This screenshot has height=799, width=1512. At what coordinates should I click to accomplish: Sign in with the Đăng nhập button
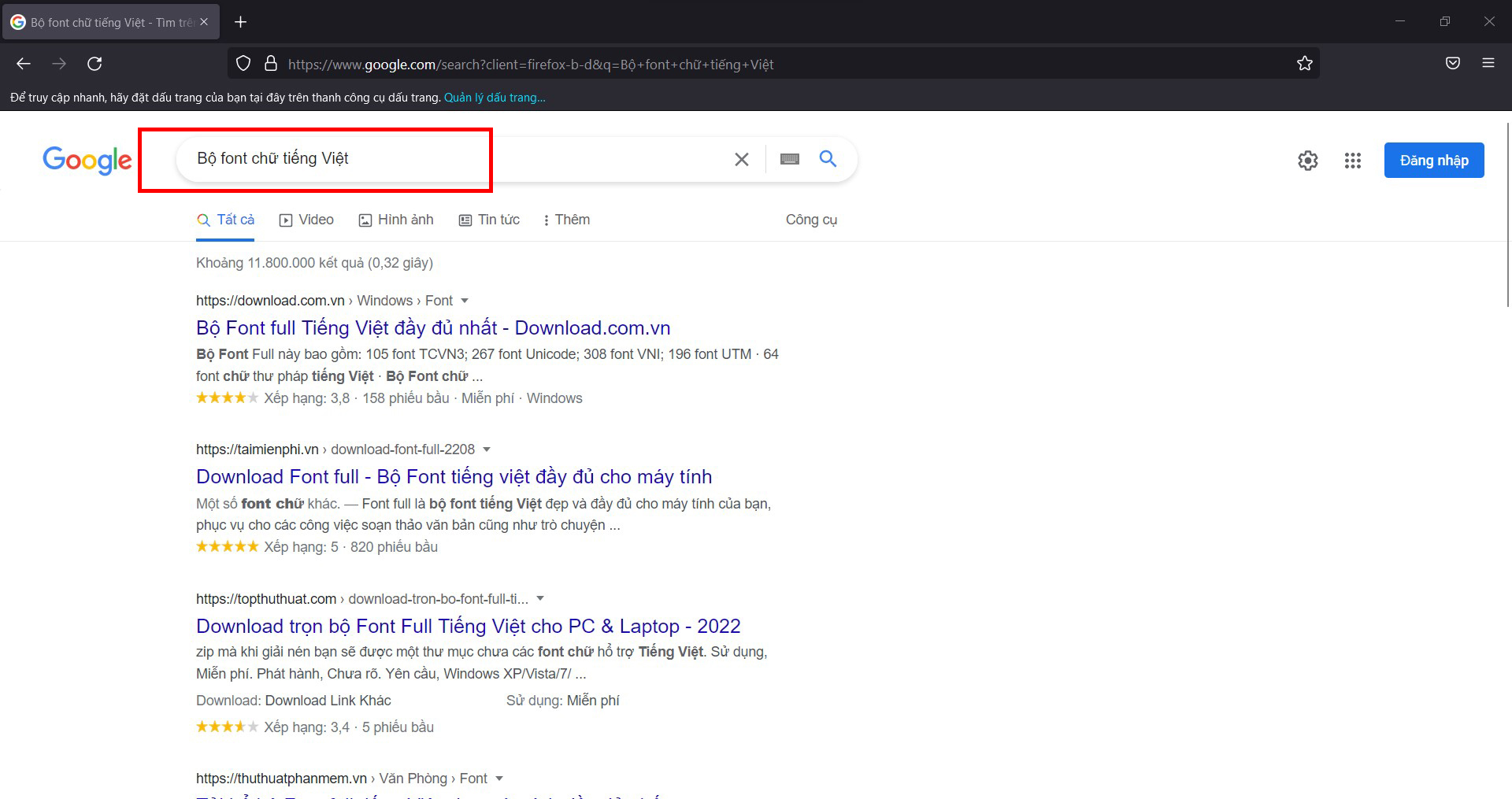tap(1434, 160)
